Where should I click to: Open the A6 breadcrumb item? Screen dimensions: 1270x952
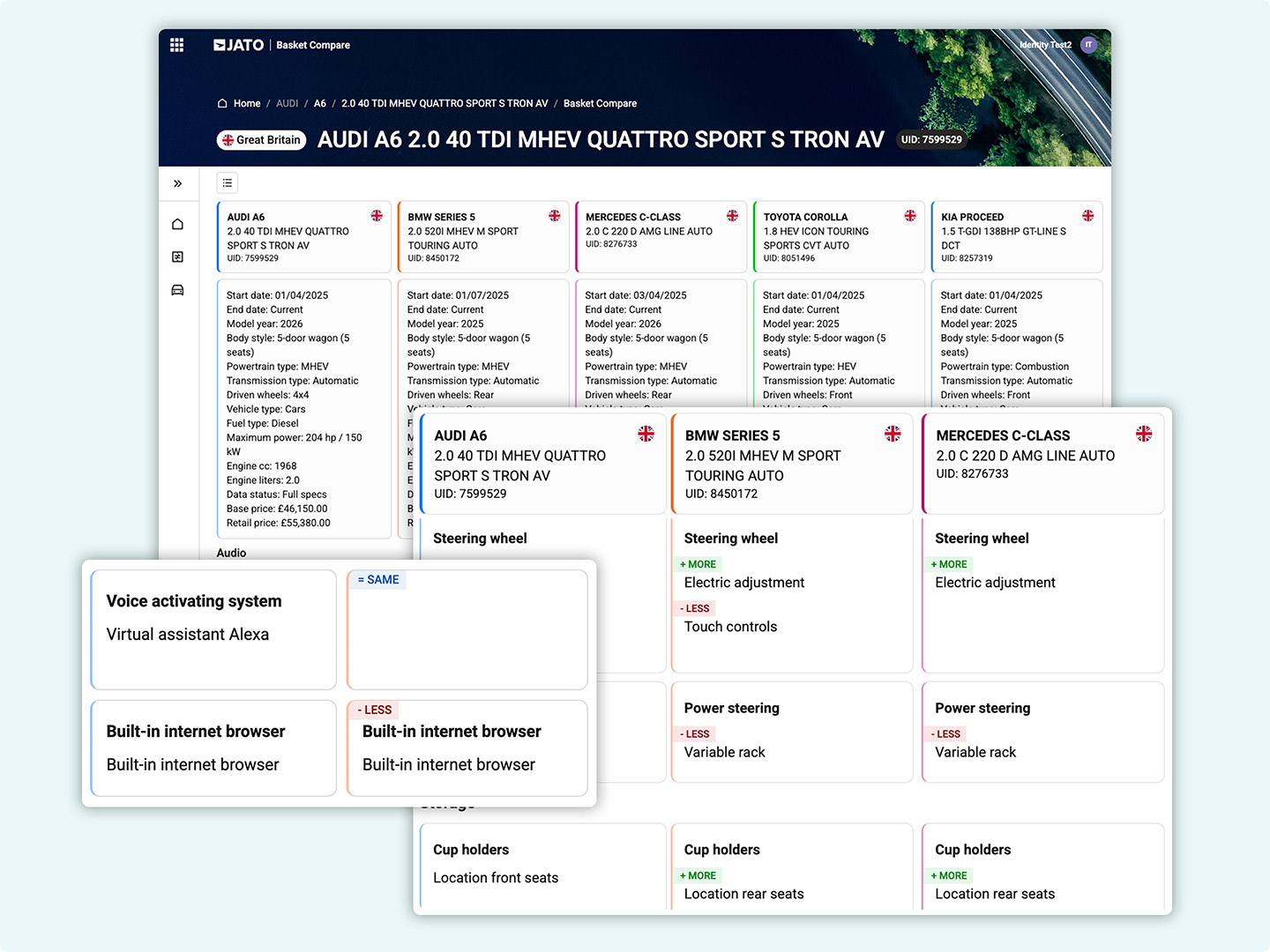(x=319, y=103)
